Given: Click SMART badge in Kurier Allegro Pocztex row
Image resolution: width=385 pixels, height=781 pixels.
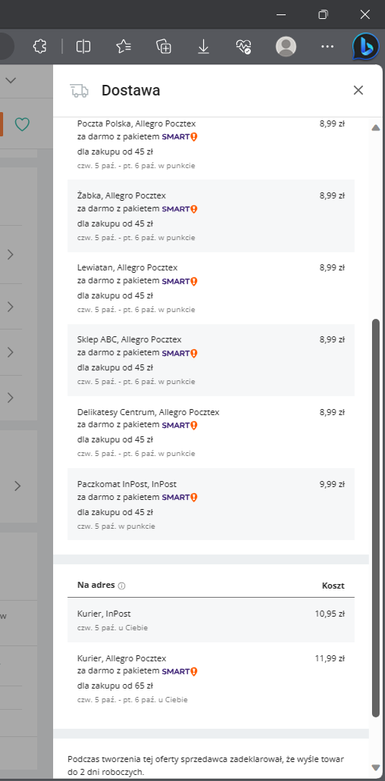Looking at the screenshot, I should [x=180, y=671].
